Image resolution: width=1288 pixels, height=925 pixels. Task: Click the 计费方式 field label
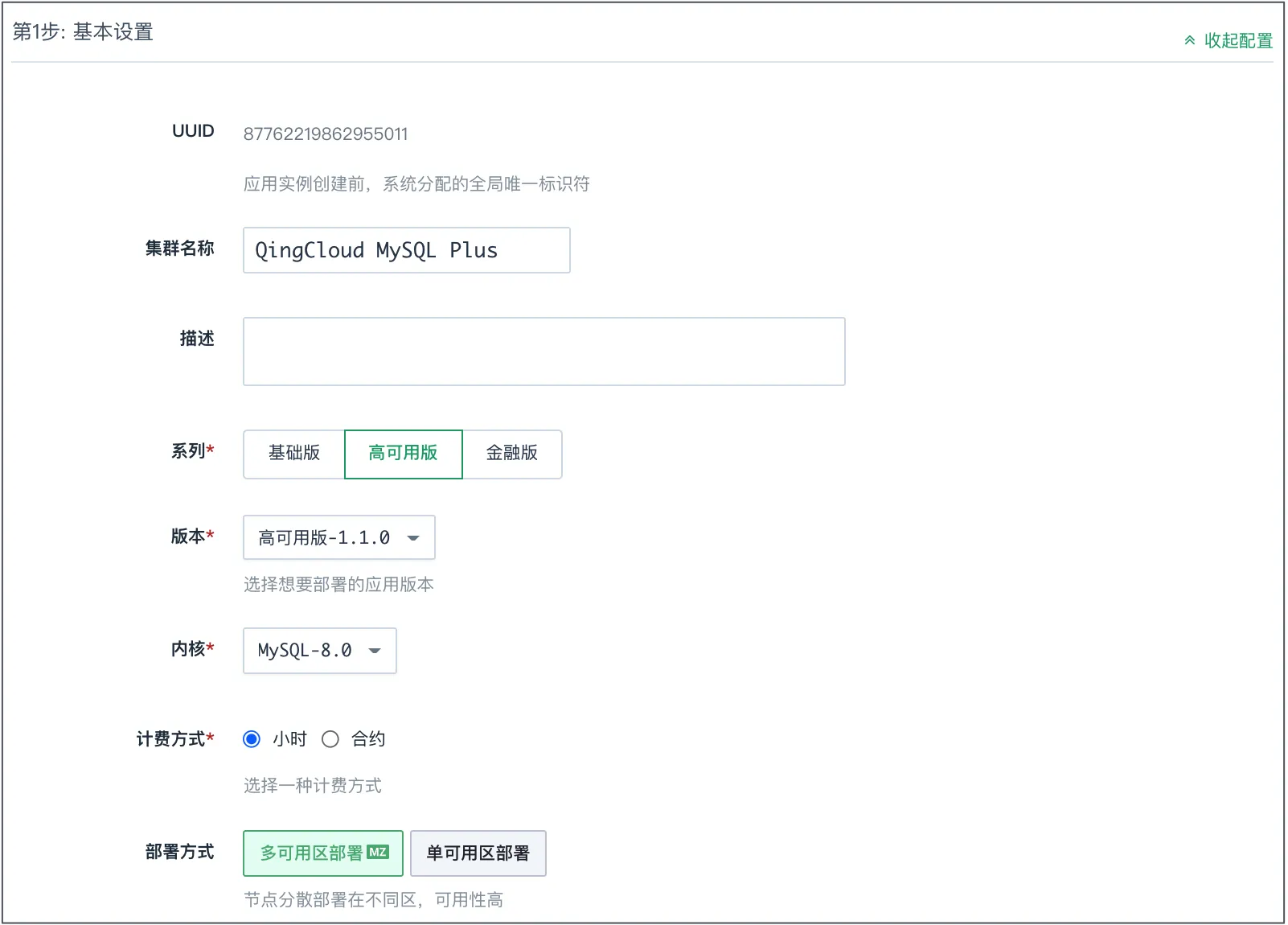pos(175,739)
